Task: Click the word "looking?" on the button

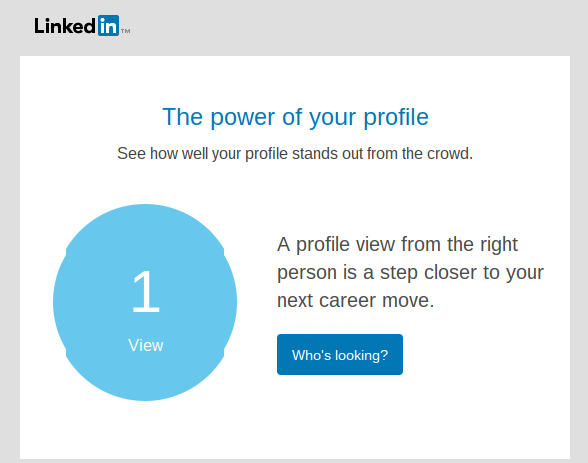Action: [362, 355]
